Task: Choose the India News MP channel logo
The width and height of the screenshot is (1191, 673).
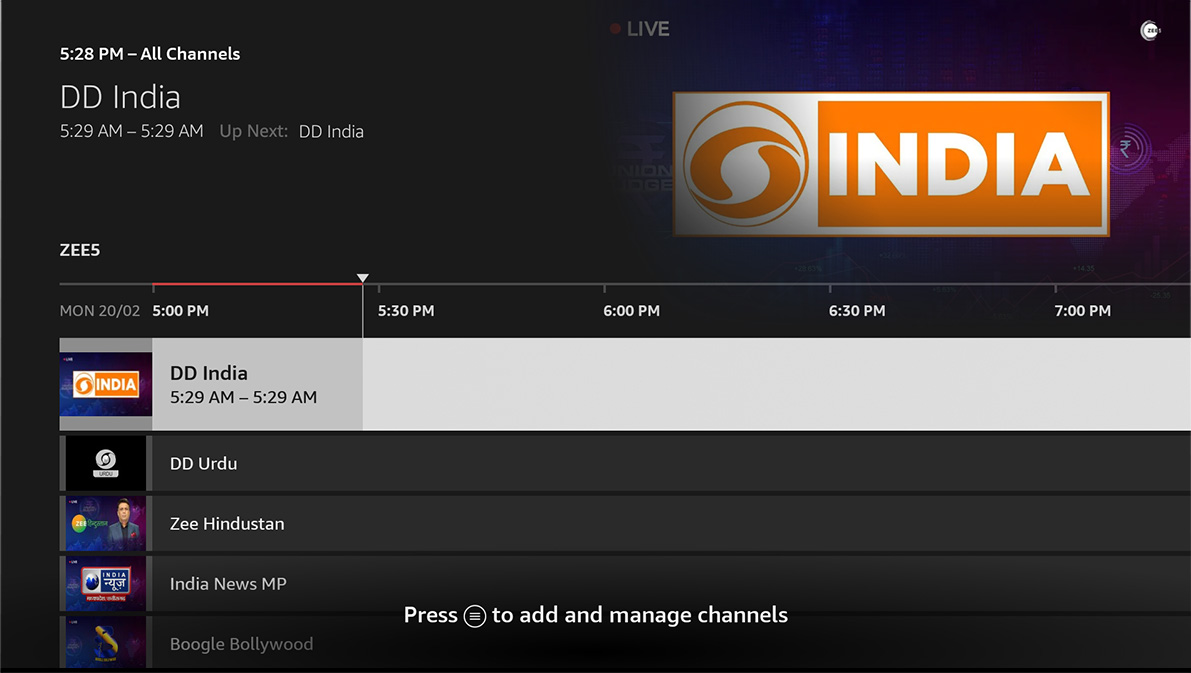Action: [x=105, y=583]
